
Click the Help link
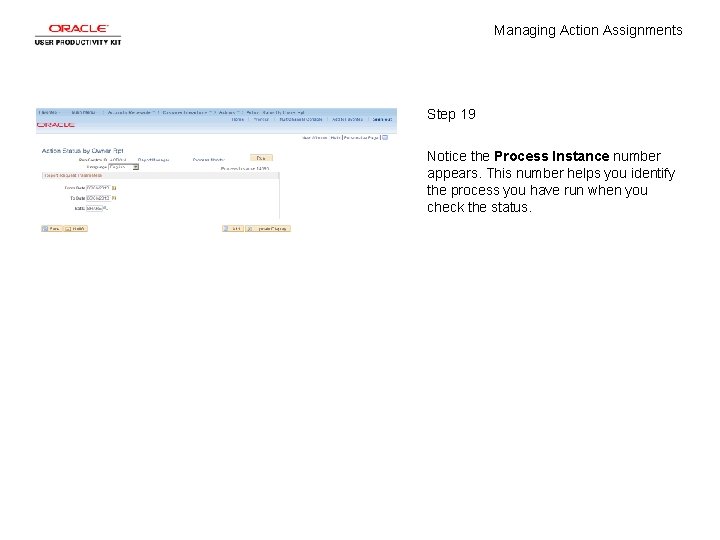(x=335, y=138)
